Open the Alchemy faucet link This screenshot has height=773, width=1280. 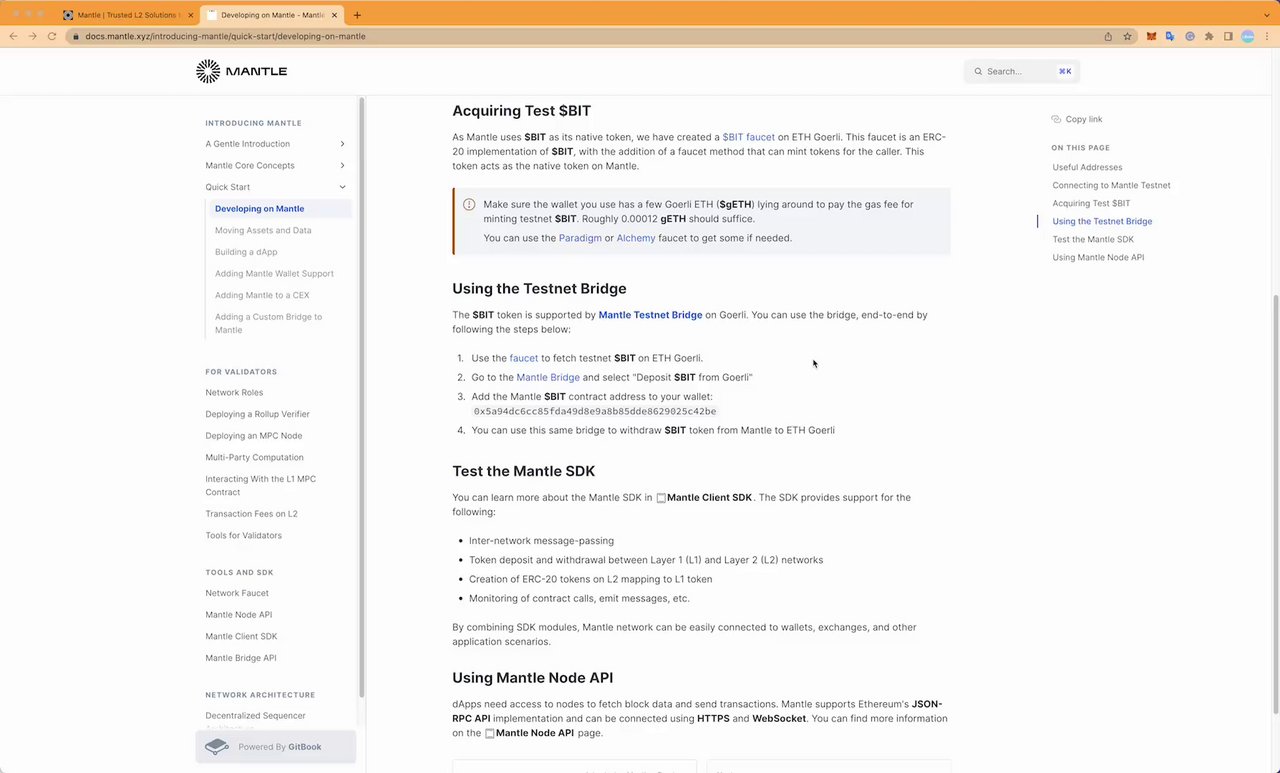point(636,238)
